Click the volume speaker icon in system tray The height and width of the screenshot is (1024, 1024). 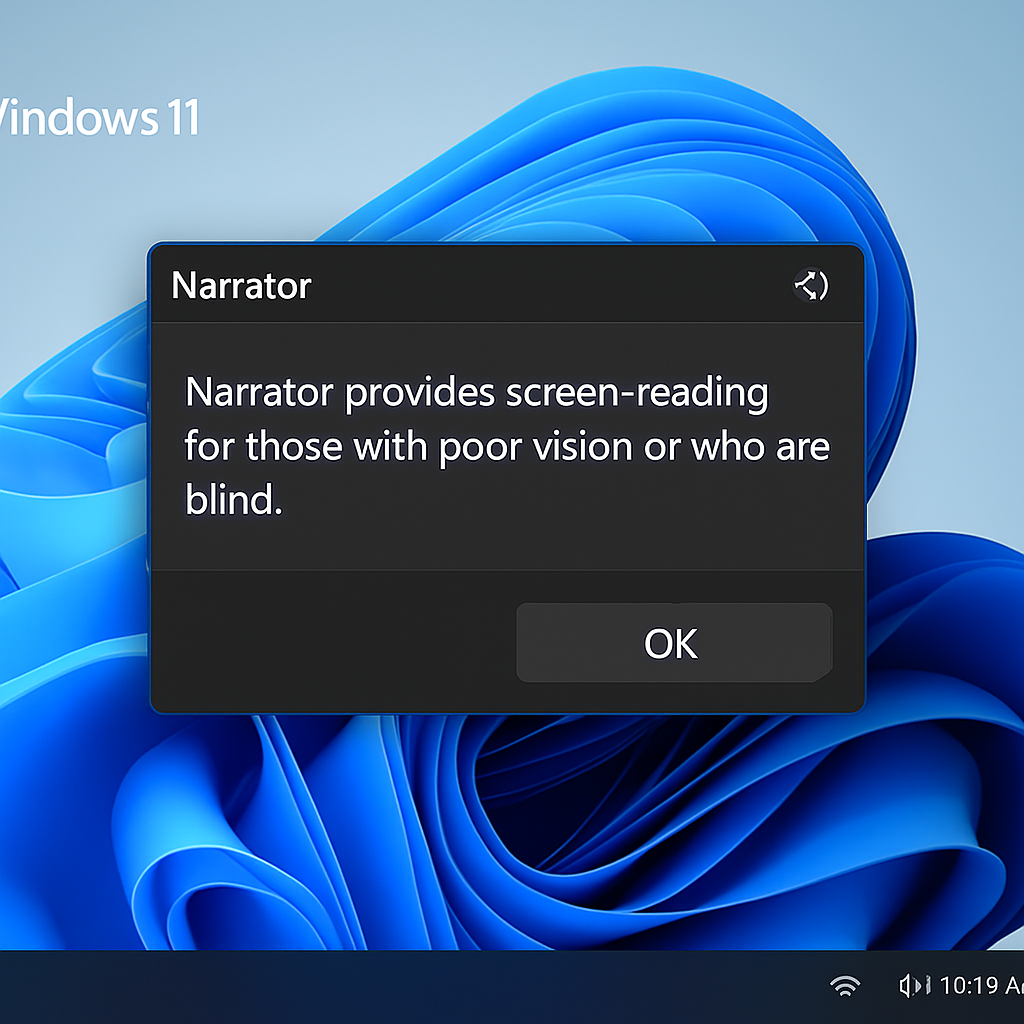pos(915,986)
